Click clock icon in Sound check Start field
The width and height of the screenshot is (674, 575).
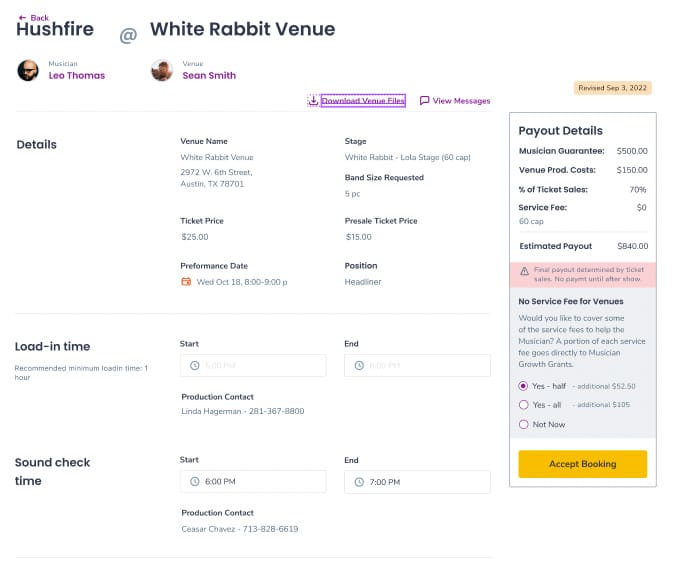pyautogui.click(x=195, y=481)
